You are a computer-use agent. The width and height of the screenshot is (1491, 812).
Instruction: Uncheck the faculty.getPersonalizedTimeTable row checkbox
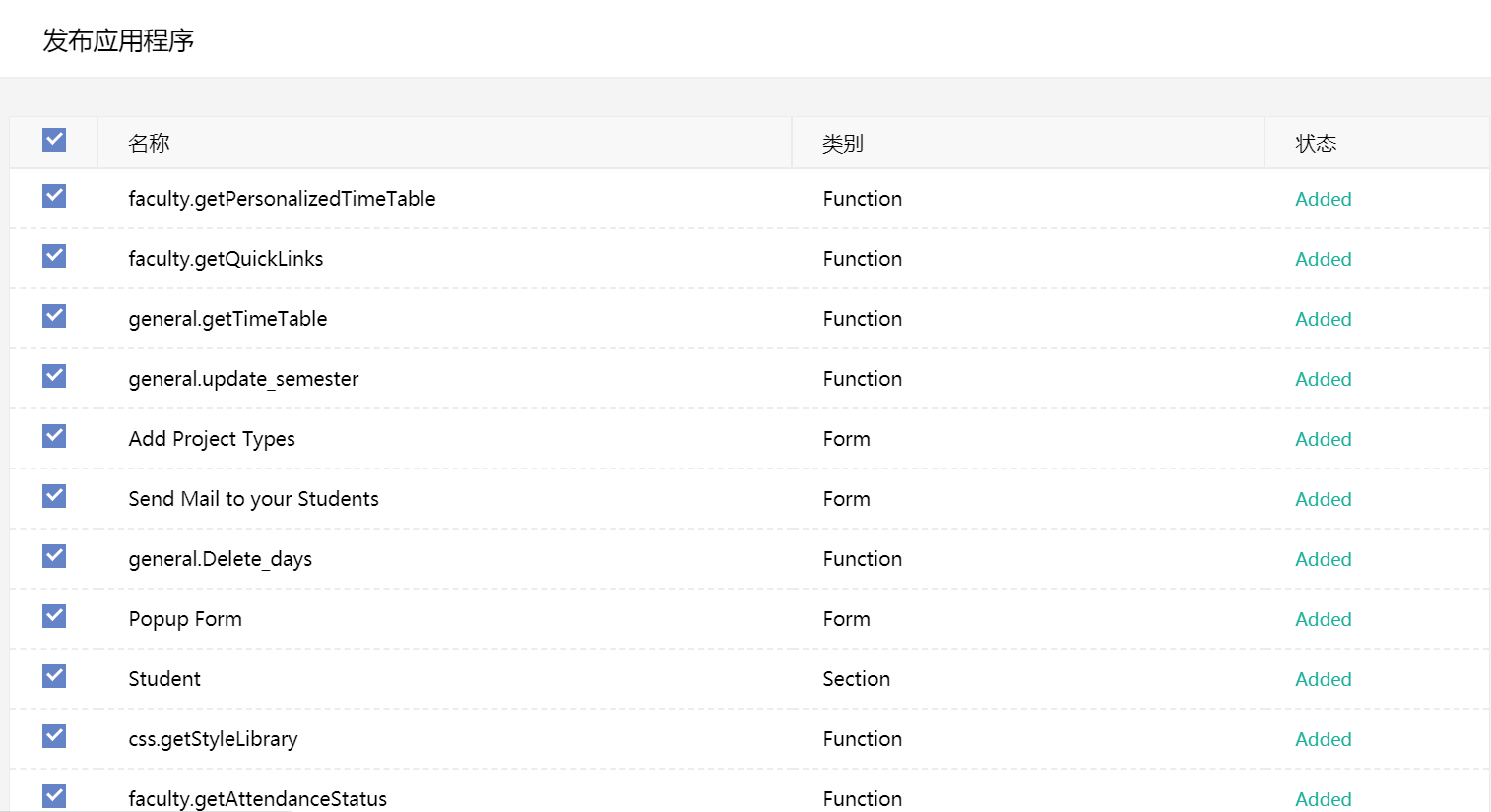pos(54,196)
